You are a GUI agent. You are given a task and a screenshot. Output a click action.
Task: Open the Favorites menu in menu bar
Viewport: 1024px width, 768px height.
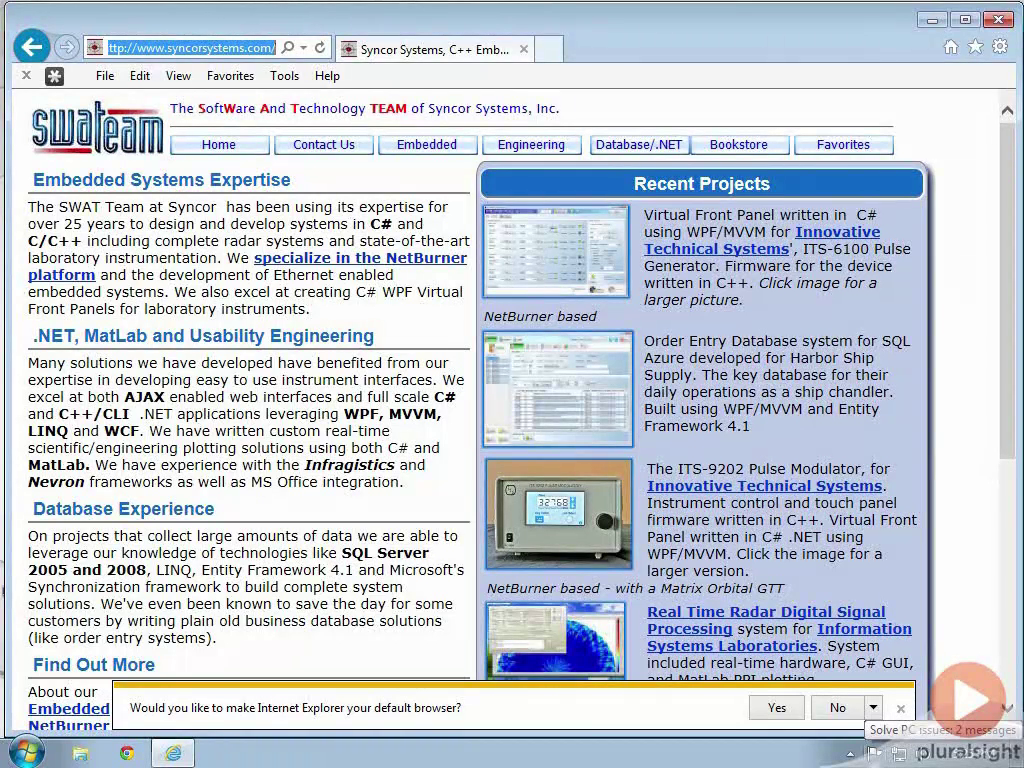[x=231, y=76]
